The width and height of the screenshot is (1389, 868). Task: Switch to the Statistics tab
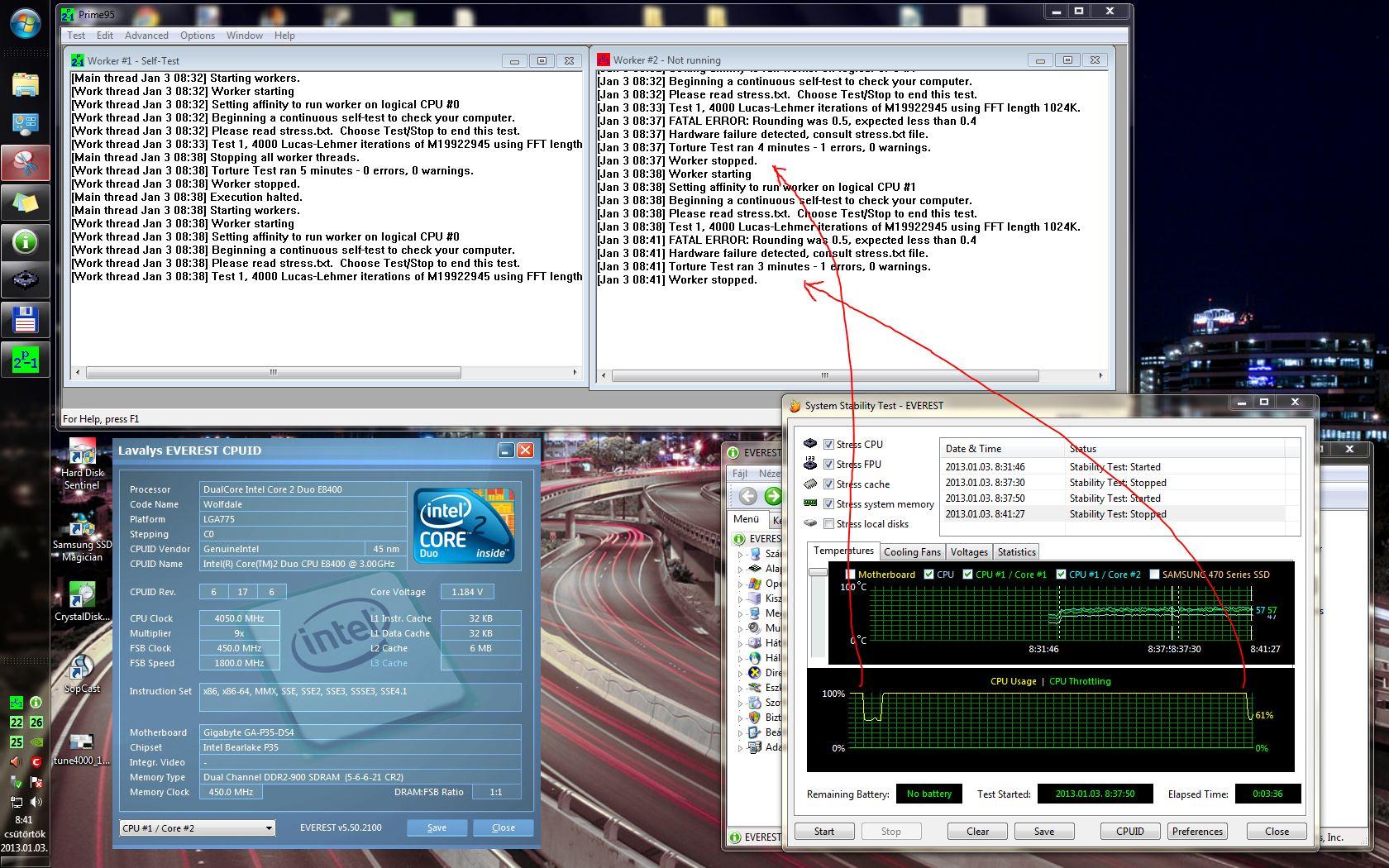(1016, 552)
